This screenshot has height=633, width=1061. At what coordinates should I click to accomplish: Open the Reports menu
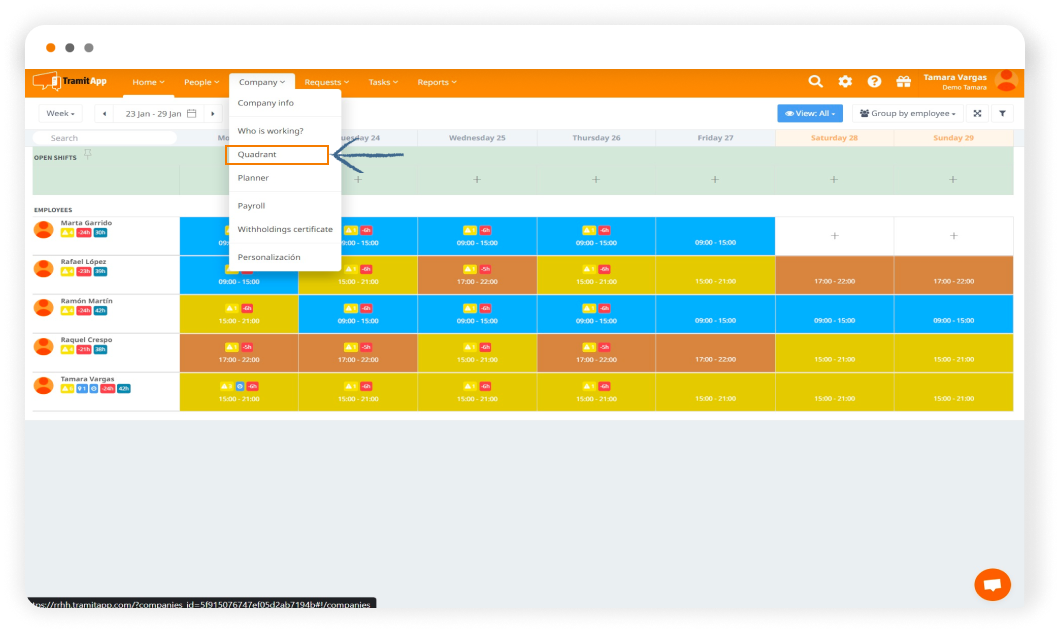point(437,82)
